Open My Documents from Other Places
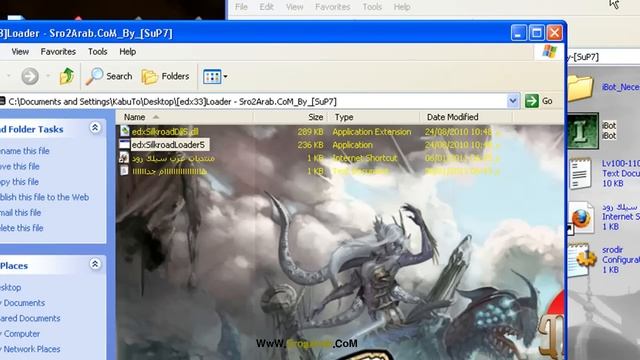Image resolution: width=640 pixels, height=360 pixels. pyautogui.click(x=23, y=303)
